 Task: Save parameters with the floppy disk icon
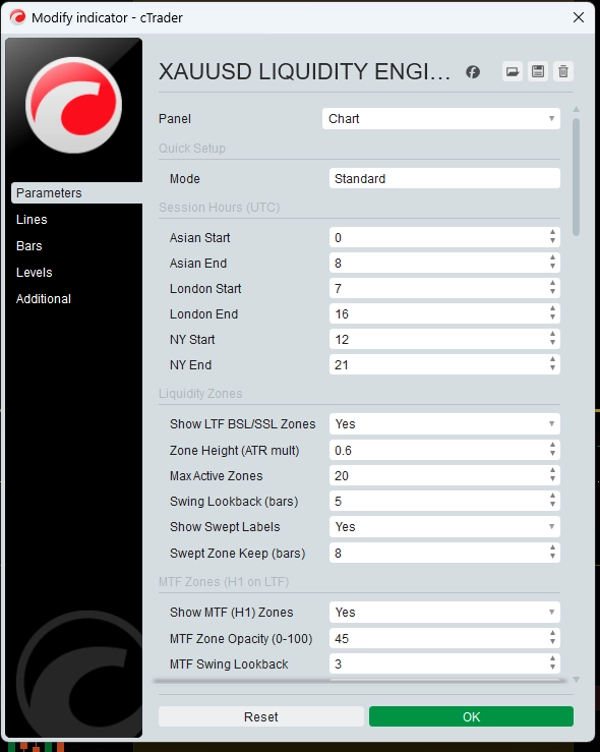(538, 72)
